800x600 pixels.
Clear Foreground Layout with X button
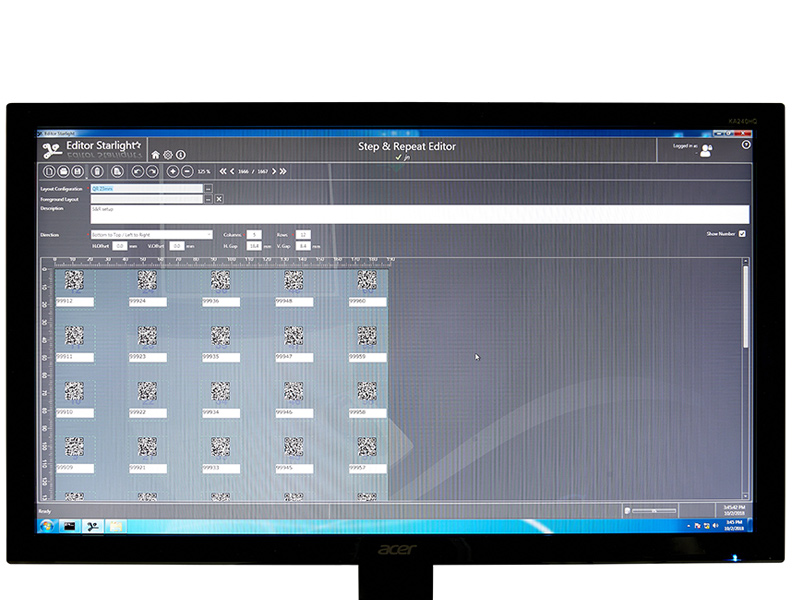pyautogui.click(x=219, y=199)
